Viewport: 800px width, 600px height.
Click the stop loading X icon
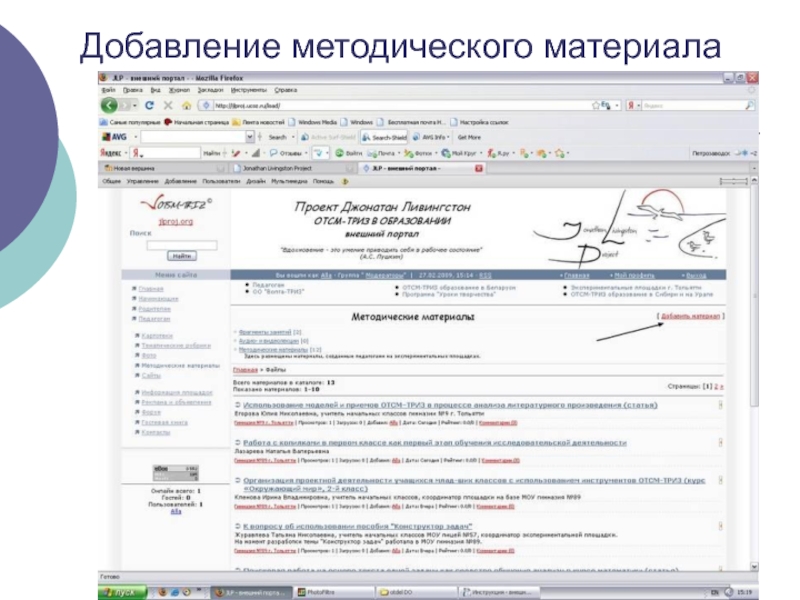click(168, 106)
